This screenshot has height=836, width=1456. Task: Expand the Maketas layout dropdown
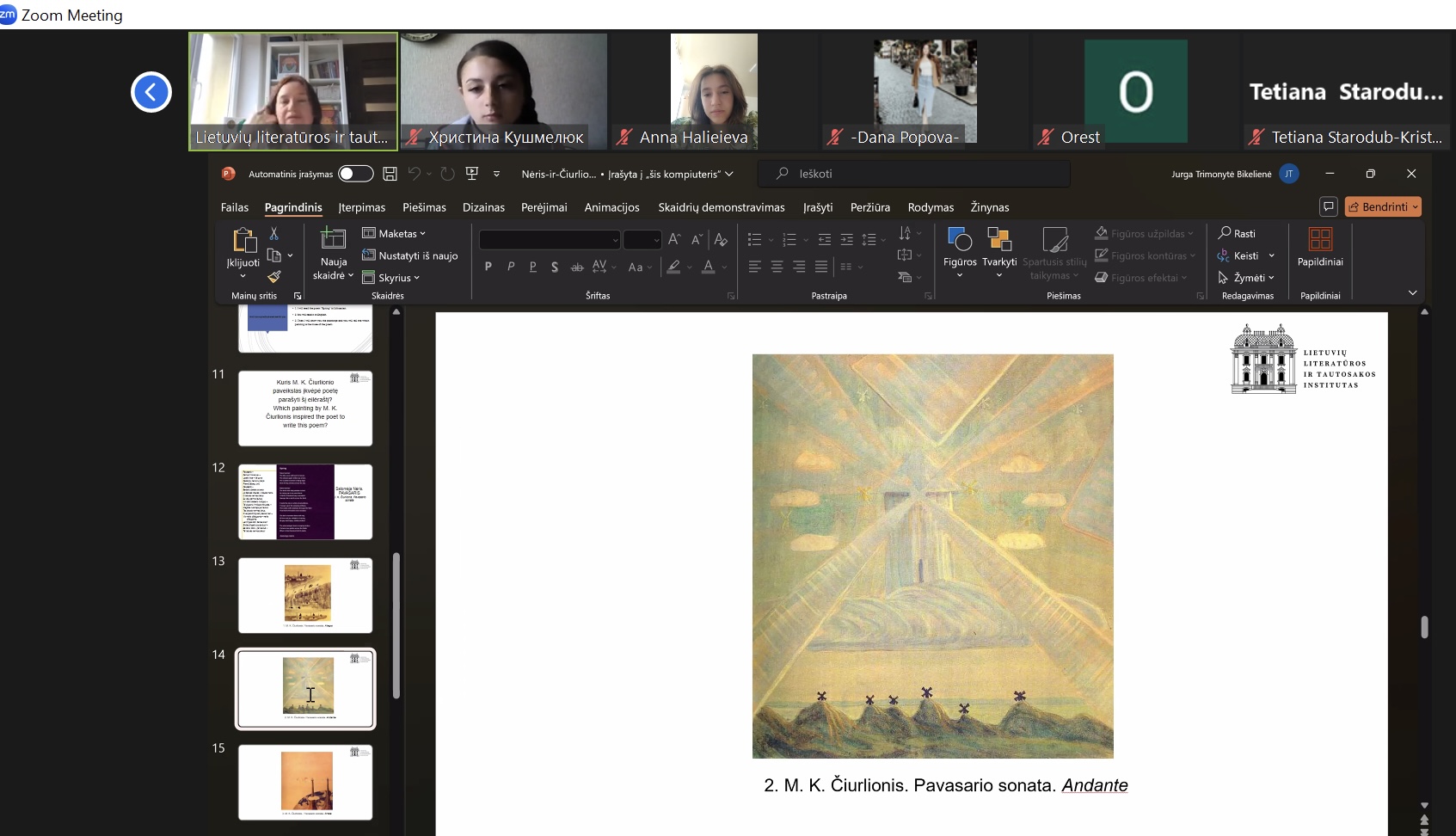(x=394, y=233)
